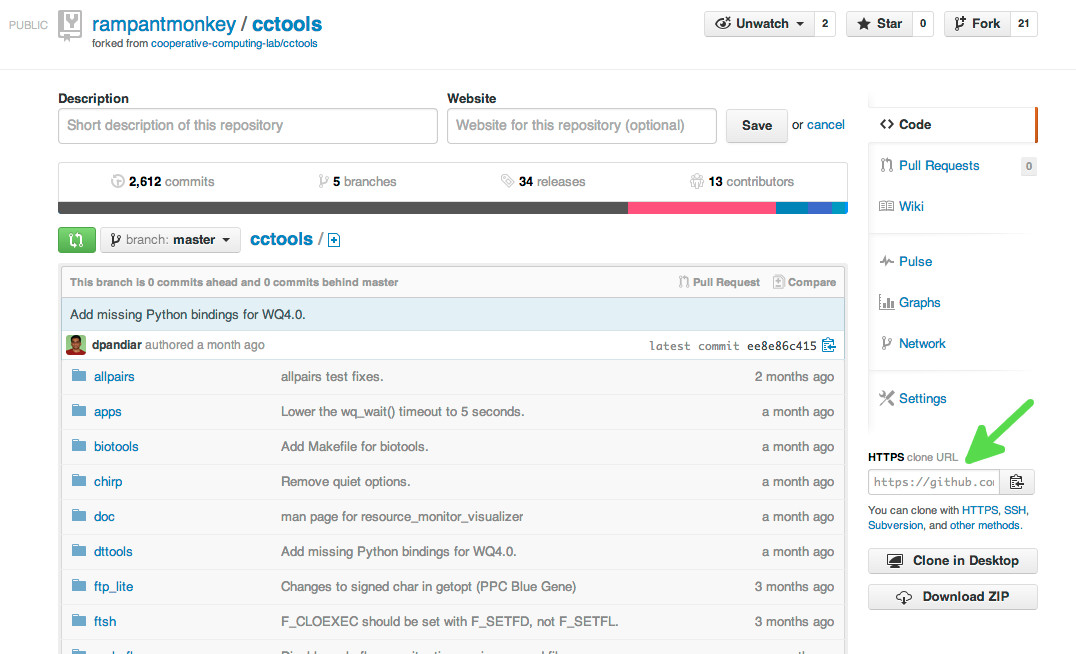Click the Graphs bar chart icon

pos(887,303)
